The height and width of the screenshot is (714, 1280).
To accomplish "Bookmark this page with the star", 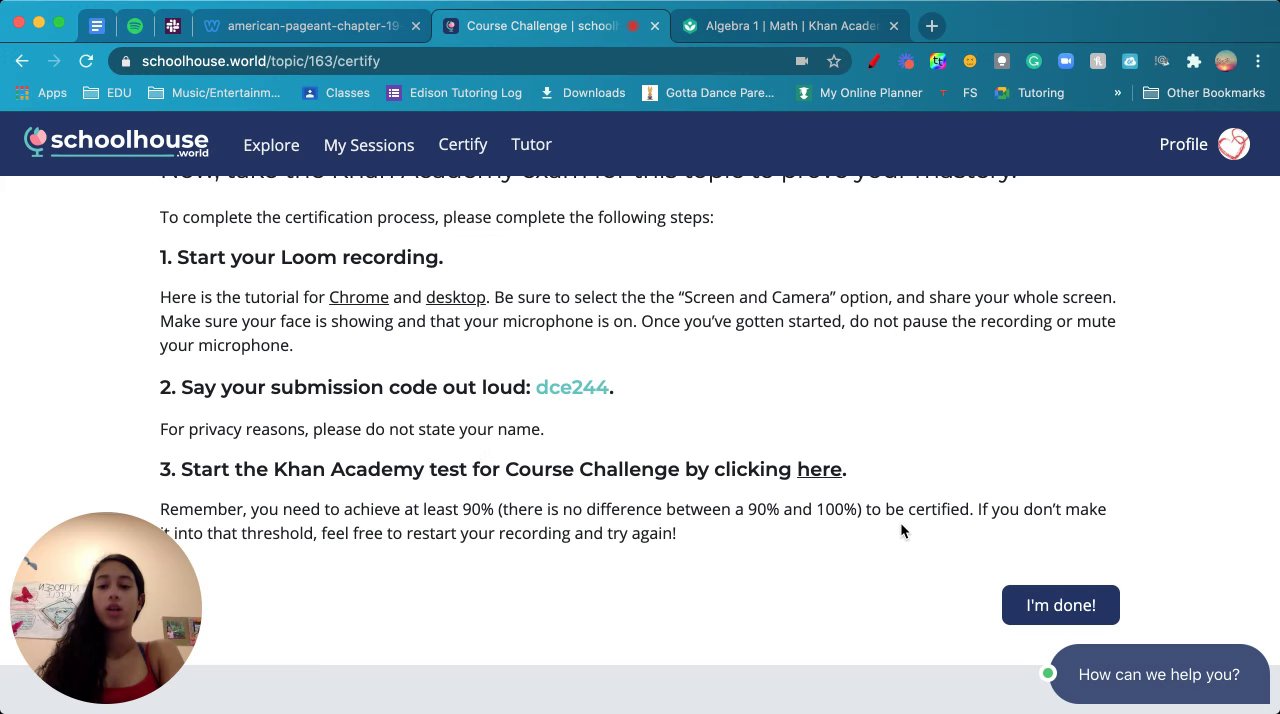I will (x=834, y=61).
